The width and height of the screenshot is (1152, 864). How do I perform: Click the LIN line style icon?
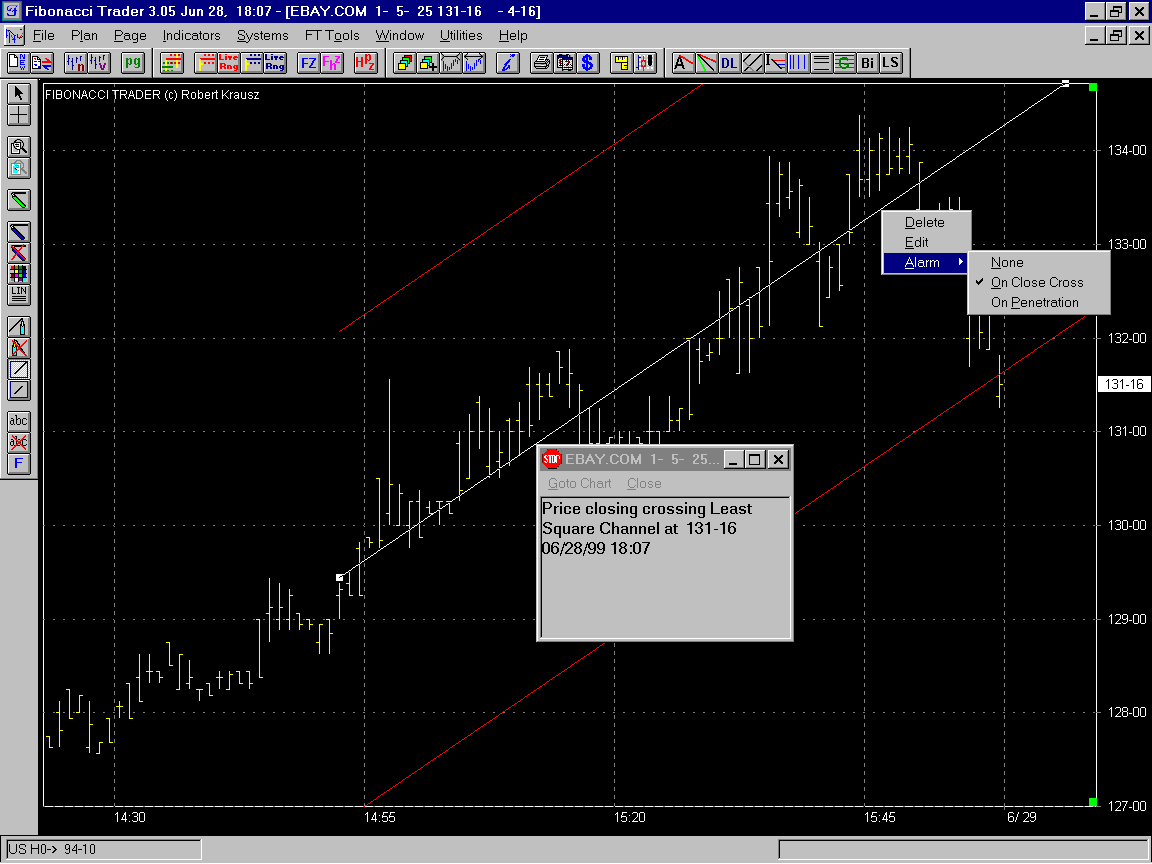click(x=18, y=295)
